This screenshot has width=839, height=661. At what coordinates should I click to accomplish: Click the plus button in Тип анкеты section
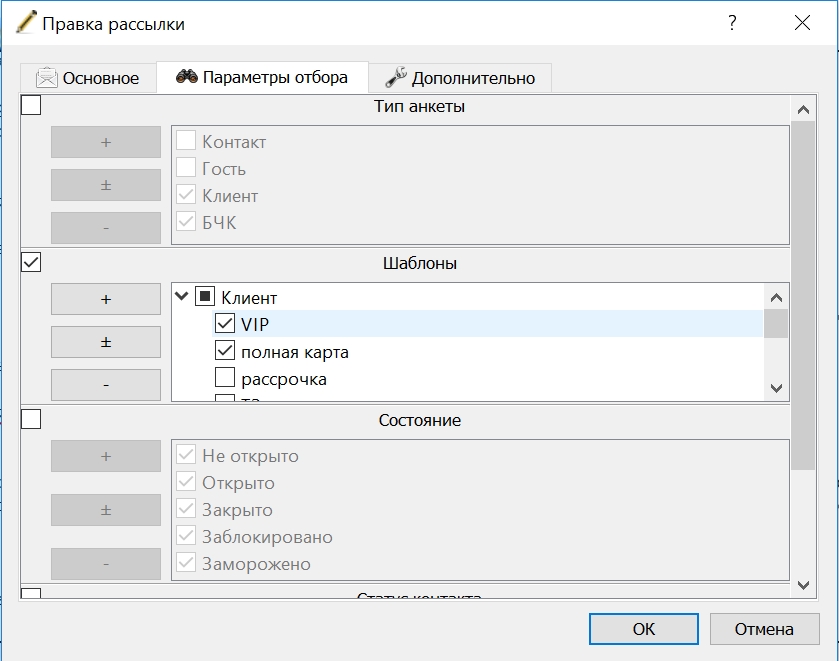click(106, 142)
